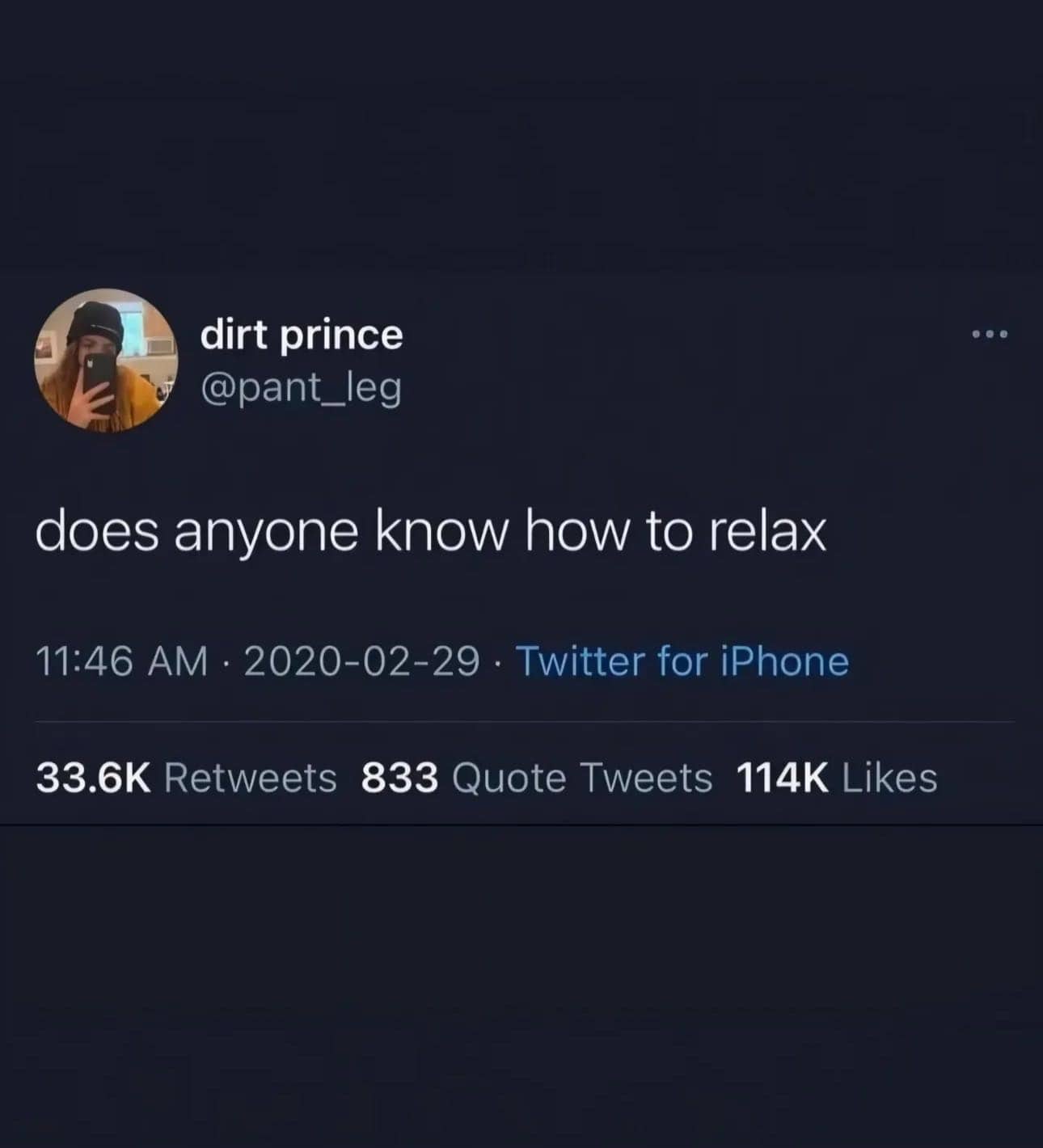Tap the phone shown in the avatar

pos(101,384)
